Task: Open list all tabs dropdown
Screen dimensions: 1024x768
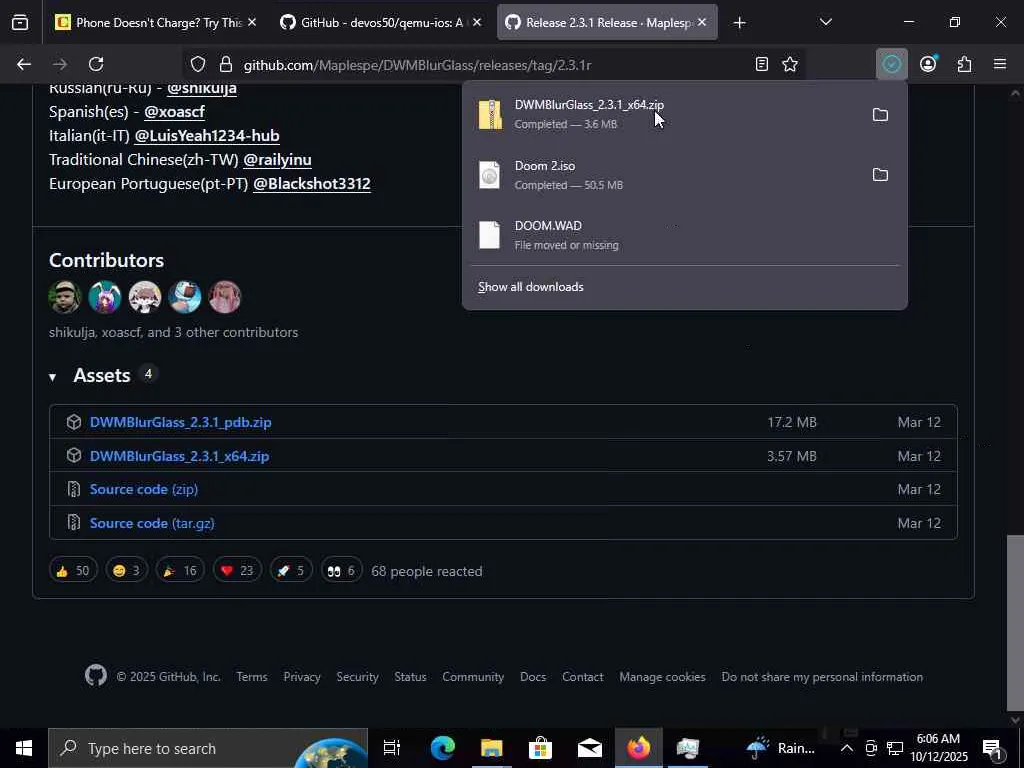Action: tap(825, 23)
